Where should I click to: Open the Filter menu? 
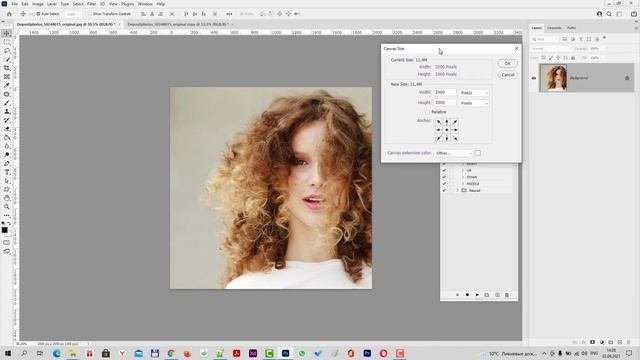click(x=91, y=4)
